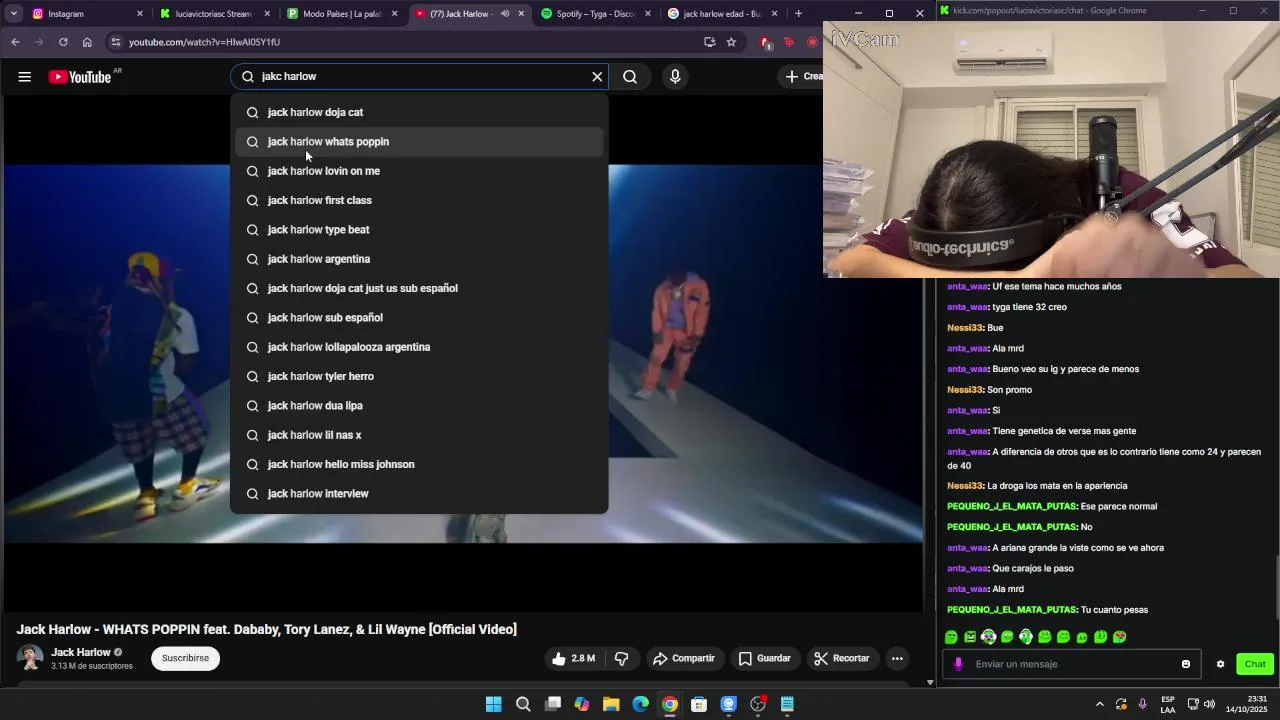
Task: Subscribe with the Suscribirse button
Action: (185, 658)
